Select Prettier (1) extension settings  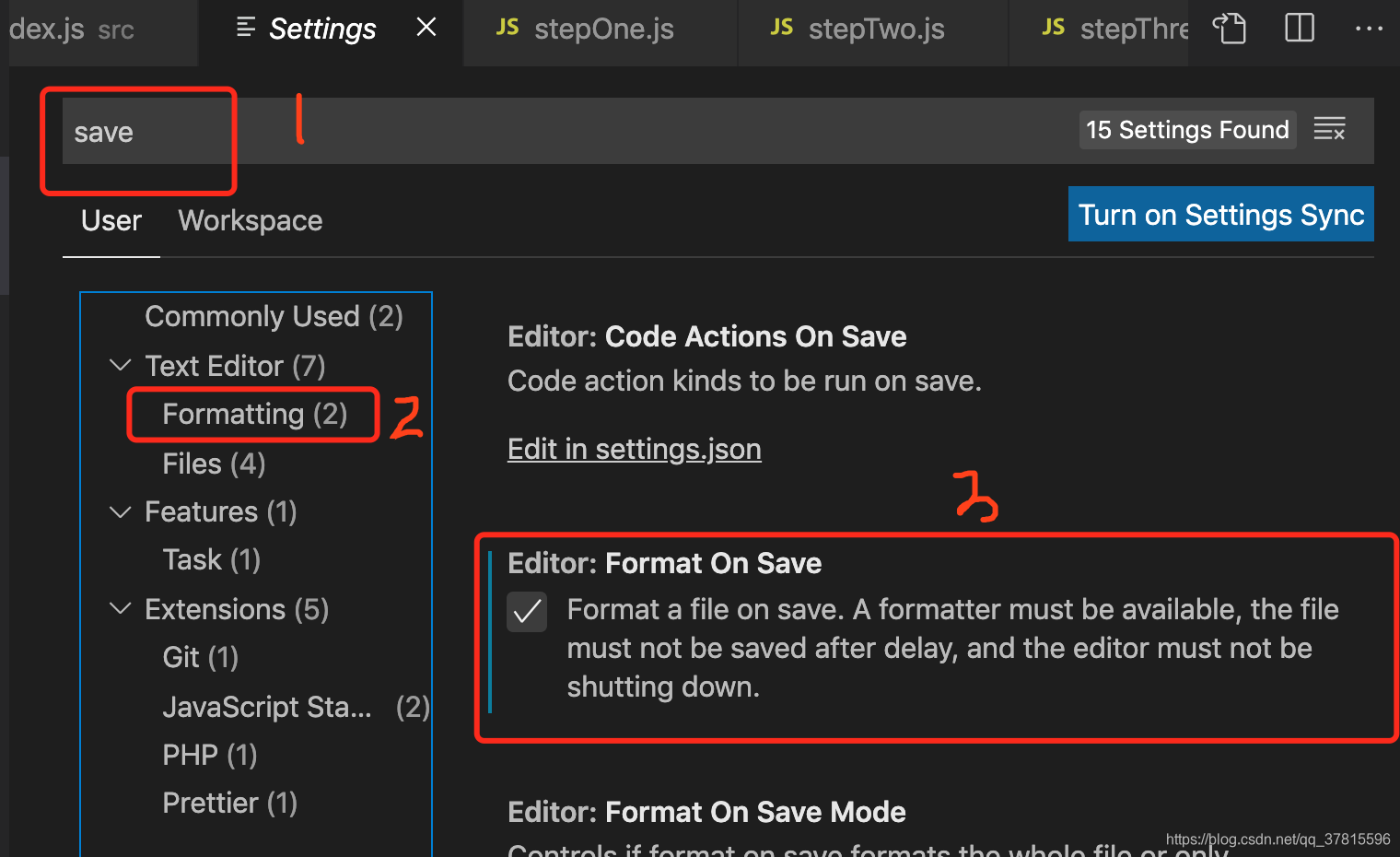coord(229,803)
